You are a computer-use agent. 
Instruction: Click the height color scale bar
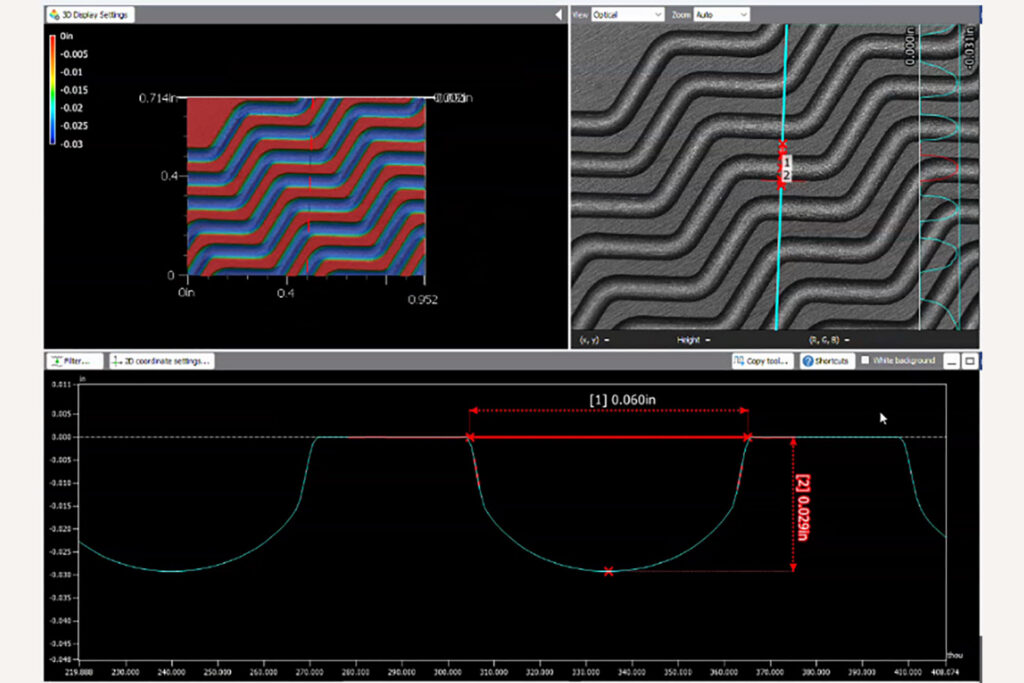(x=52, y=89)
